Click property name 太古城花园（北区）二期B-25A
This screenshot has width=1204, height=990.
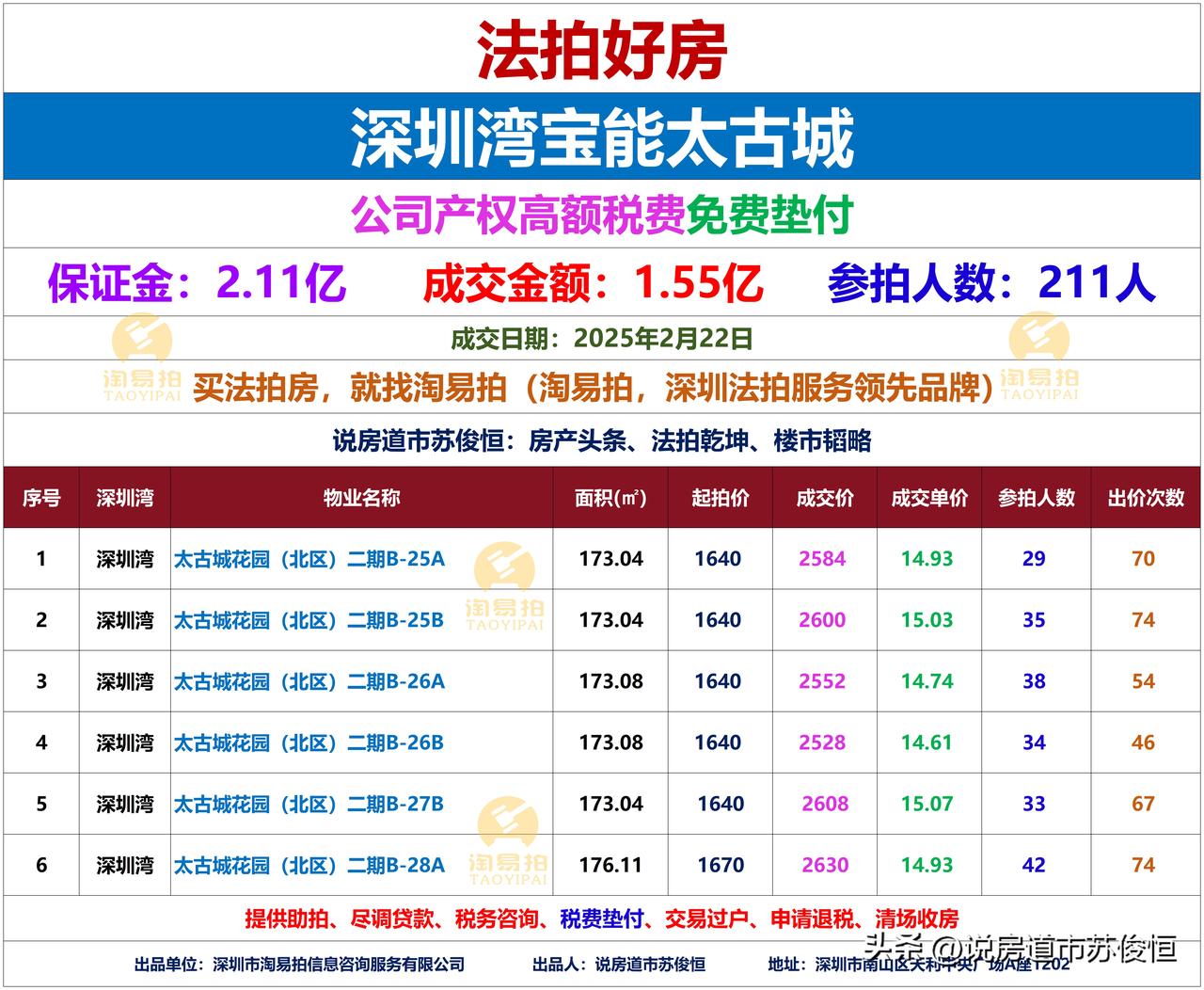[x=309, y=559]
